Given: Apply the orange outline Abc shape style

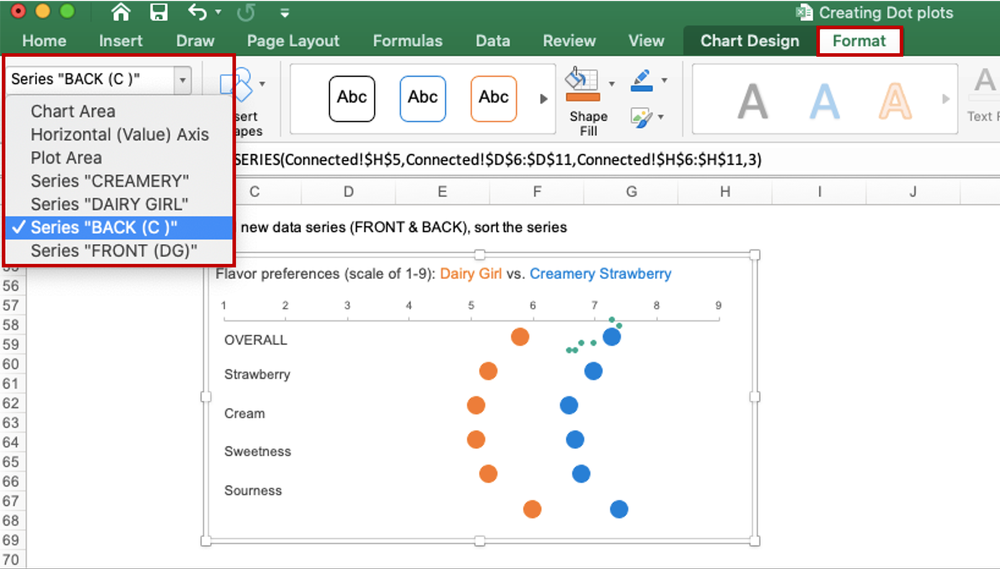Looking at the screenshot, I should click(494, 98).
